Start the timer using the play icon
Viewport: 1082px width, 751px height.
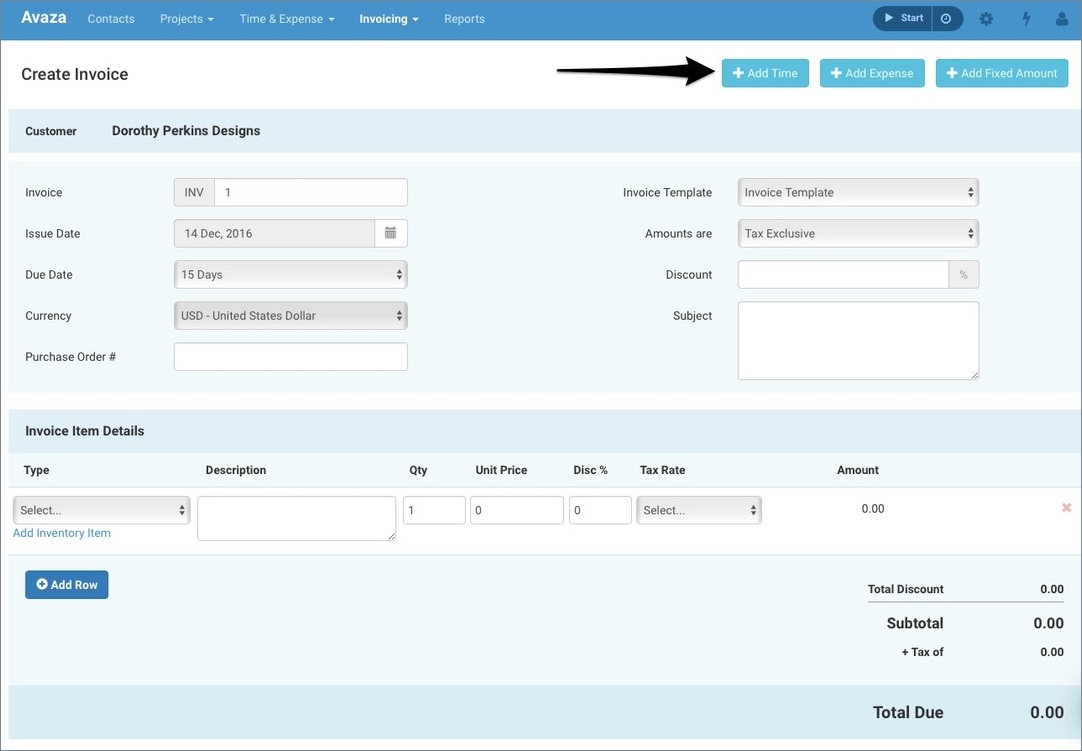[x=898, y=17]
